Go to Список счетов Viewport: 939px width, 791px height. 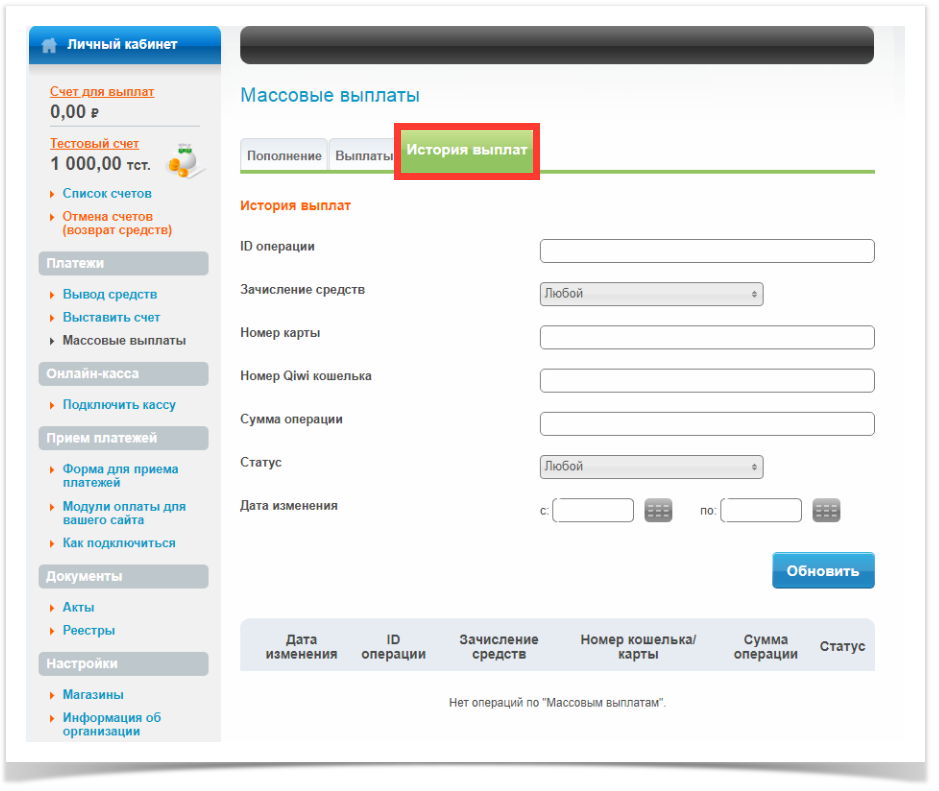pyautogui.click(x=107, y=194)
